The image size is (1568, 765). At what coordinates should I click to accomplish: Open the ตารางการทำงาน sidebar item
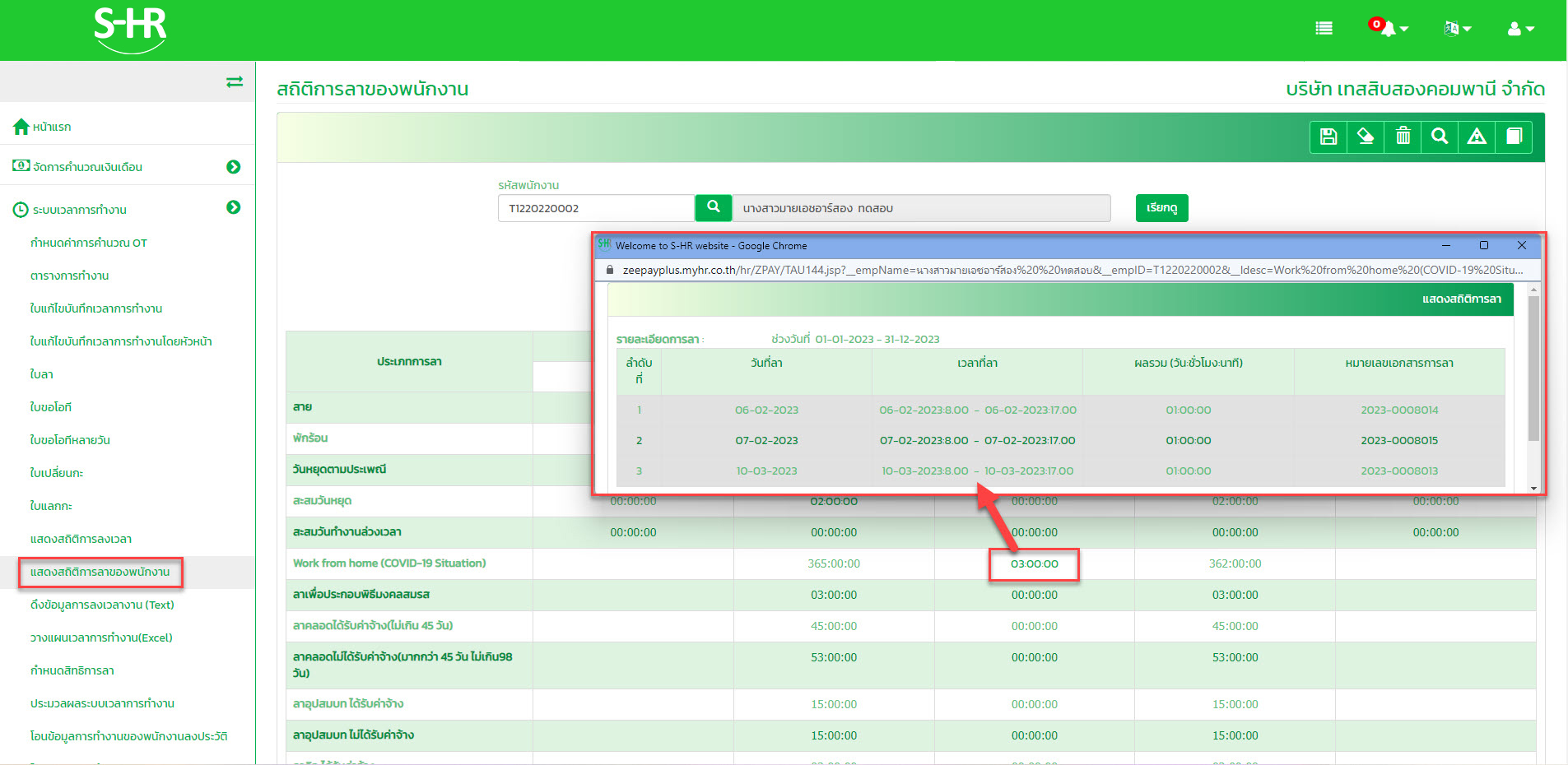coord(69,276)
